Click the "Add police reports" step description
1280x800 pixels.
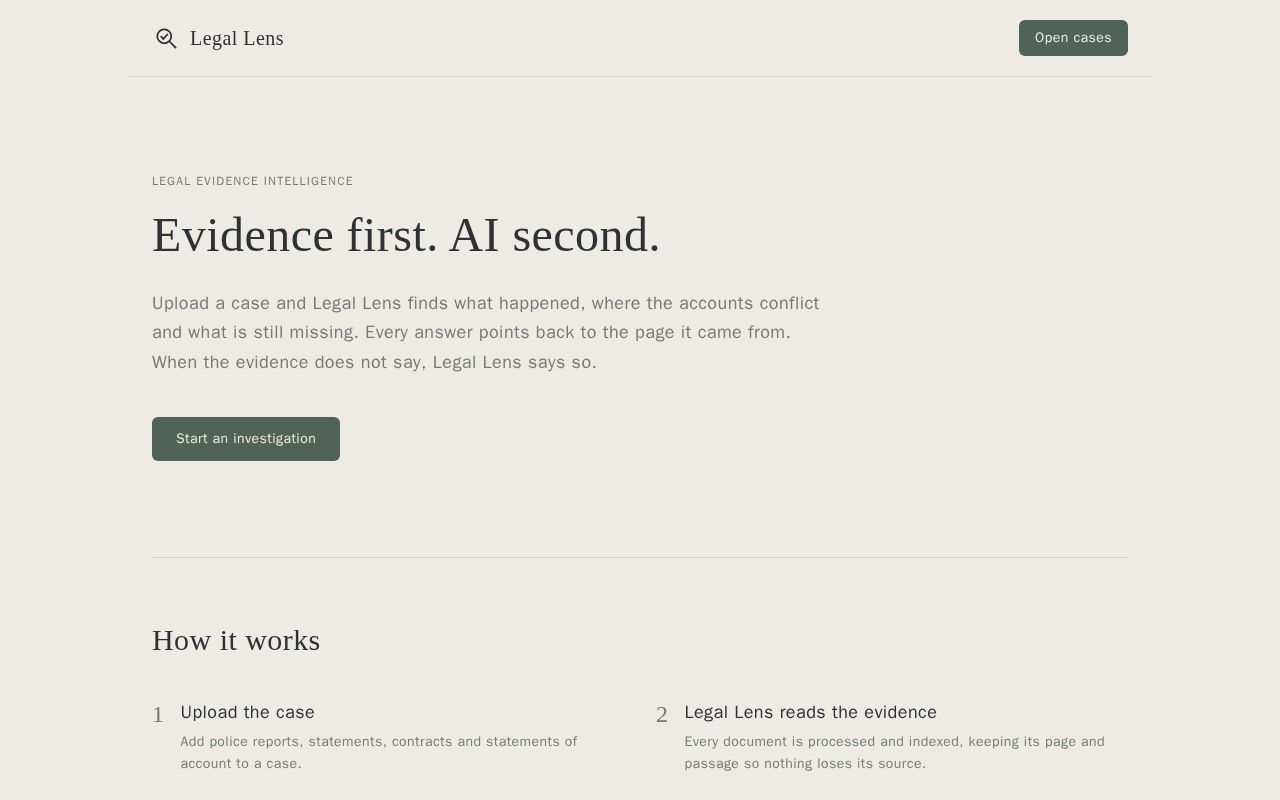click(x=379, y=752)
